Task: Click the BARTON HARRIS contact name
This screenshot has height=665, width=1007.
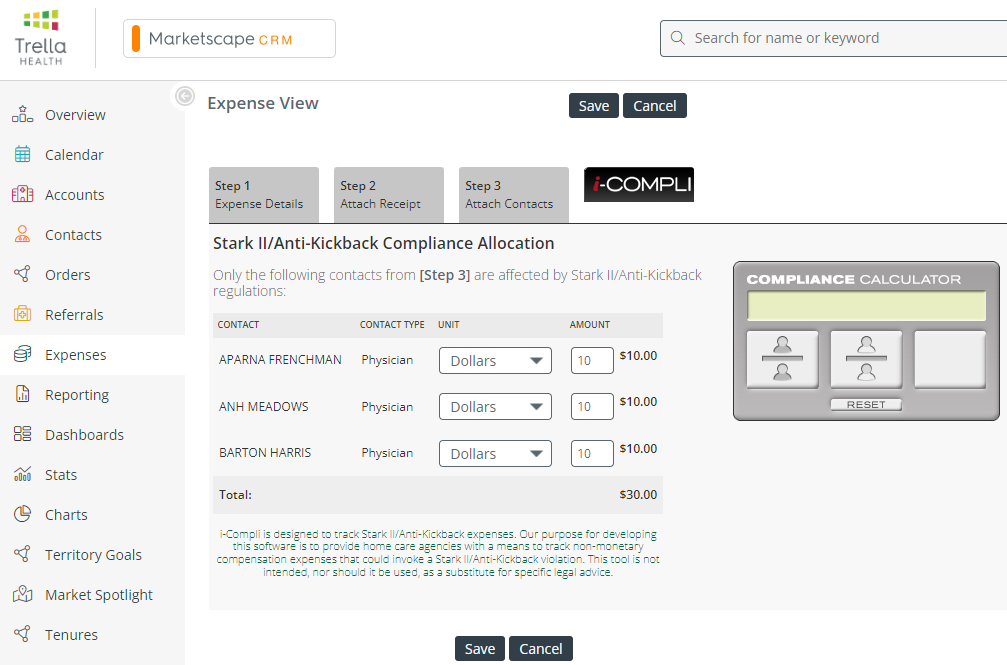Action: pos(265,453)
